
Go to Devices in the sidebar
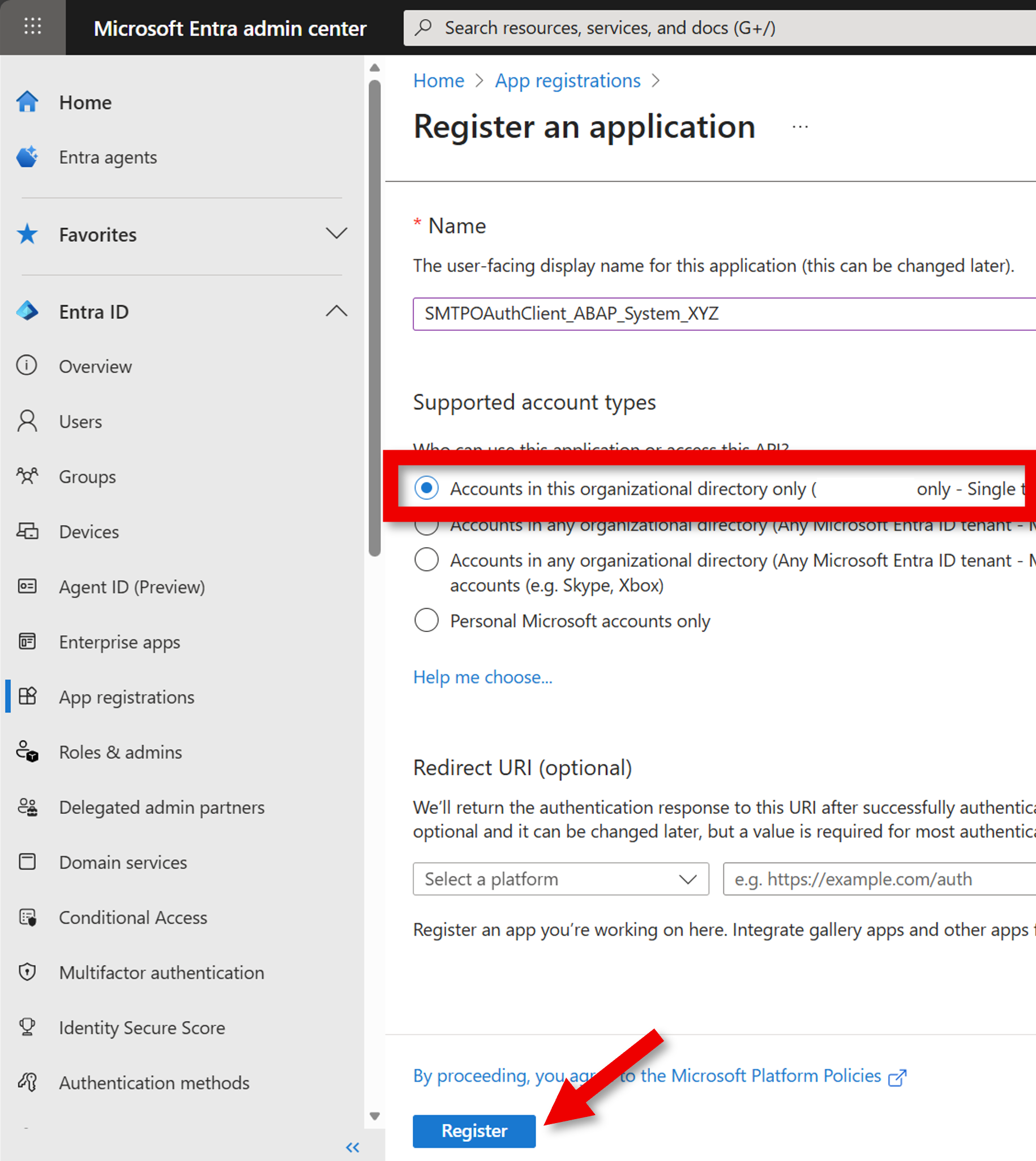[89, 532]
